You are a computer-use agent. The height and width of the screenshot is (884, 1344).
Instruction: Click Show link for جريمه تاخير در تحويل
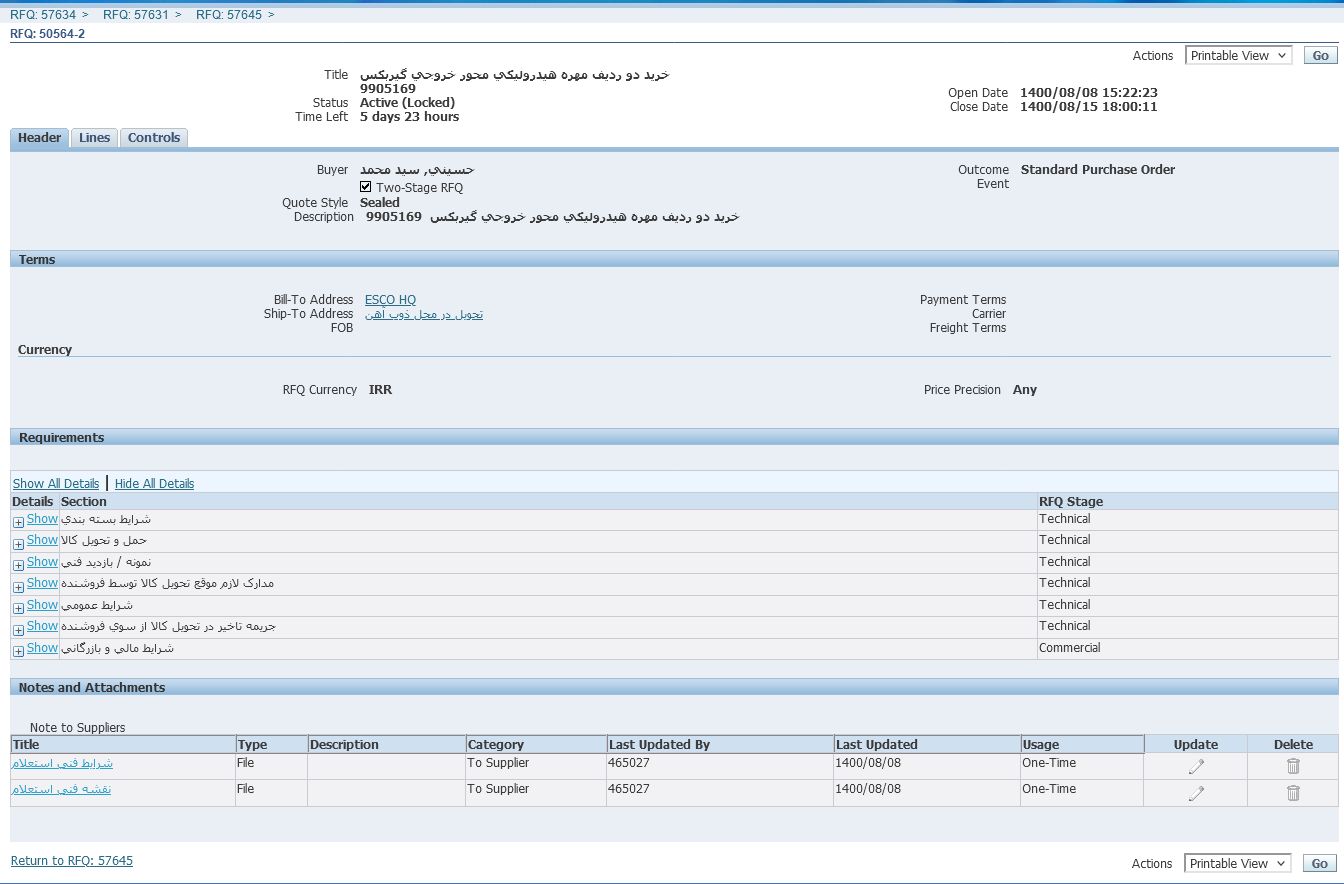point(42,626)
